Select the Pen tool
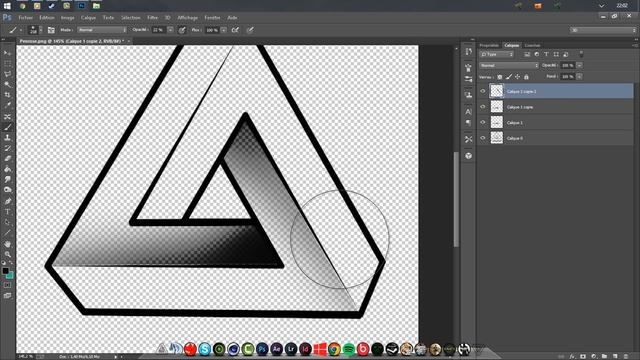 (7, 201)
